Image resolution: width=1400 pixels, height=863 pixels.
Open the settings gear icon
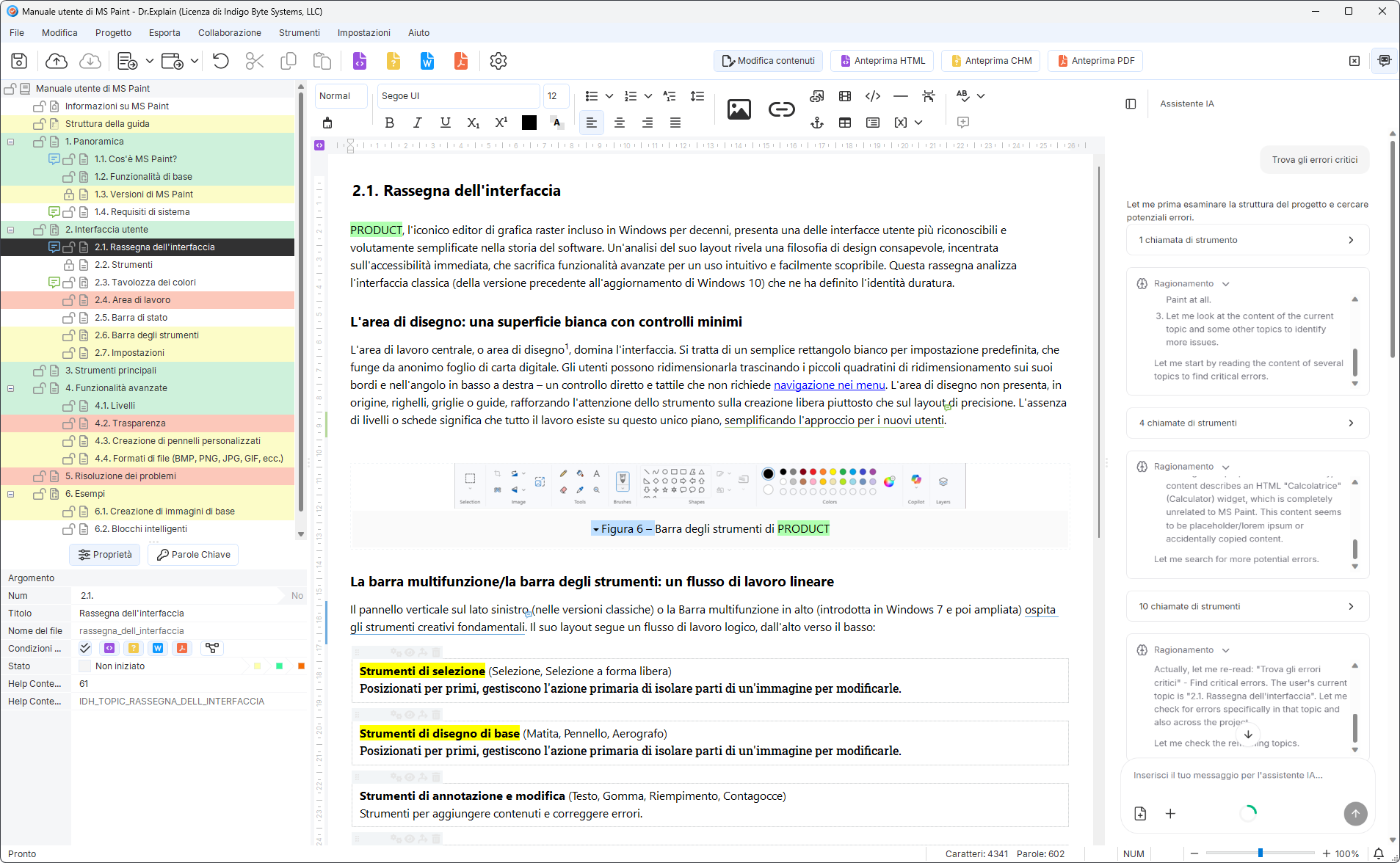point(498,61)
